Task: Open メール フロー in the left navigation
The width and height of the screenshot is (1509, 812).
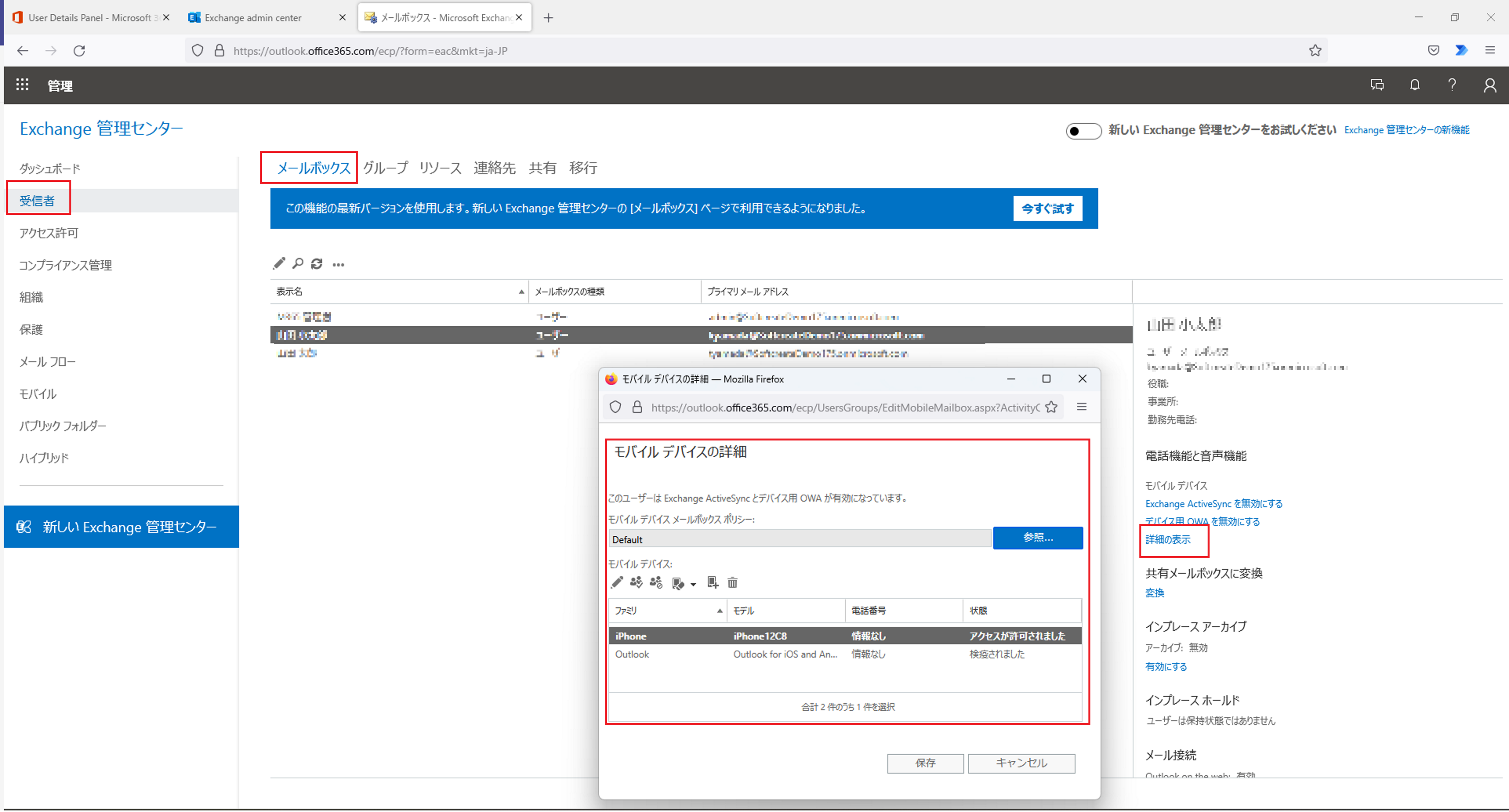Action: [47, 361]
